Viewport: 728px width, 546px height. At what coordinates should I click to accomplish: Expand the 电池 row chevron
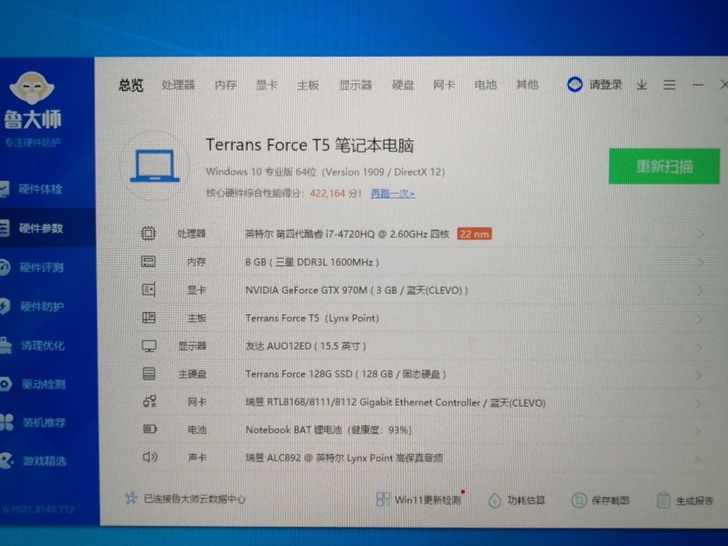point(698,432)
